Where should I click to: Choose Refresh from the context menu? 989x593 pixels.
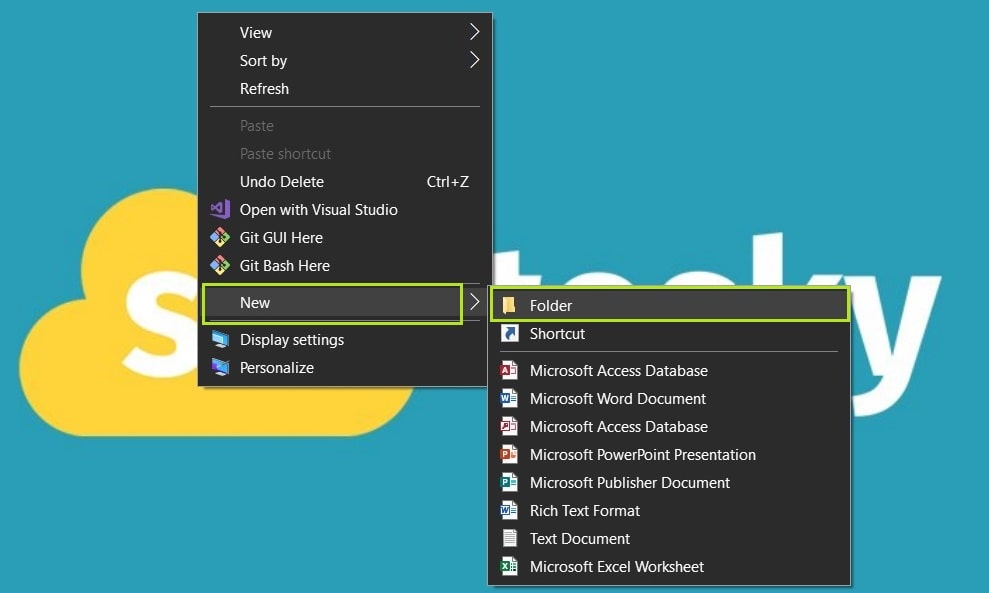(x=345, y=88)
